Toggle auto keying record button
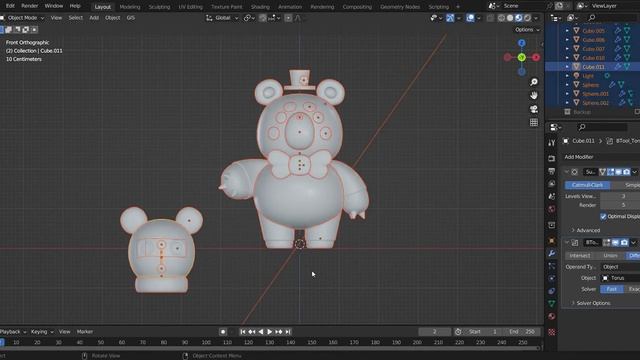 [223, 332]
